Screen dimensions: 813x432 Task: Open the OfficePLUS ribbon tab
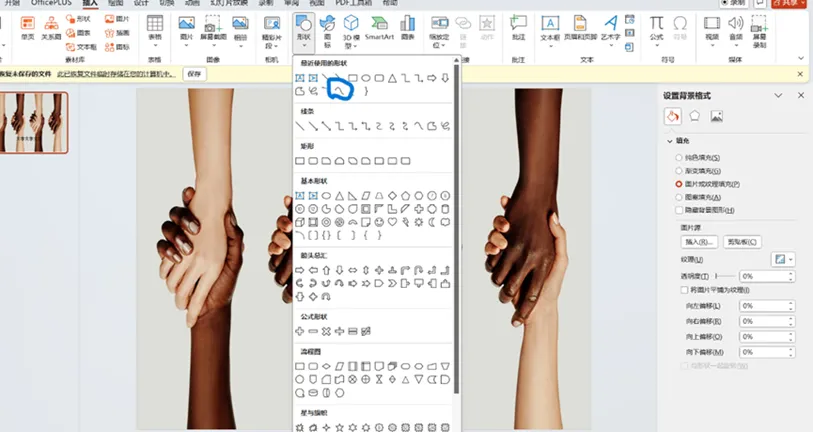(x=51, y=3)
